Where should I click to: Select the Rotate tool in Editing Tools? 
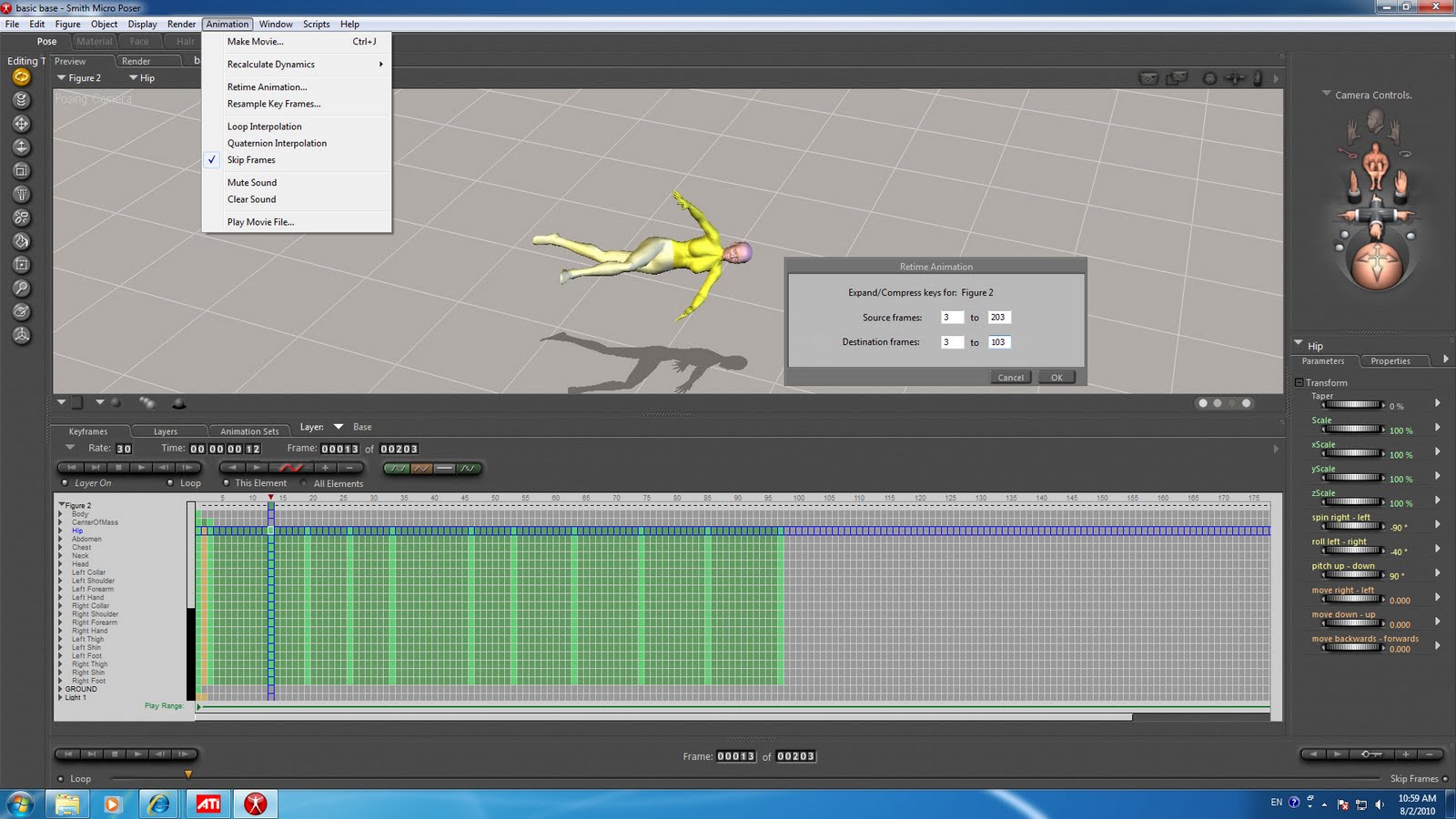[x=21, y=77]
